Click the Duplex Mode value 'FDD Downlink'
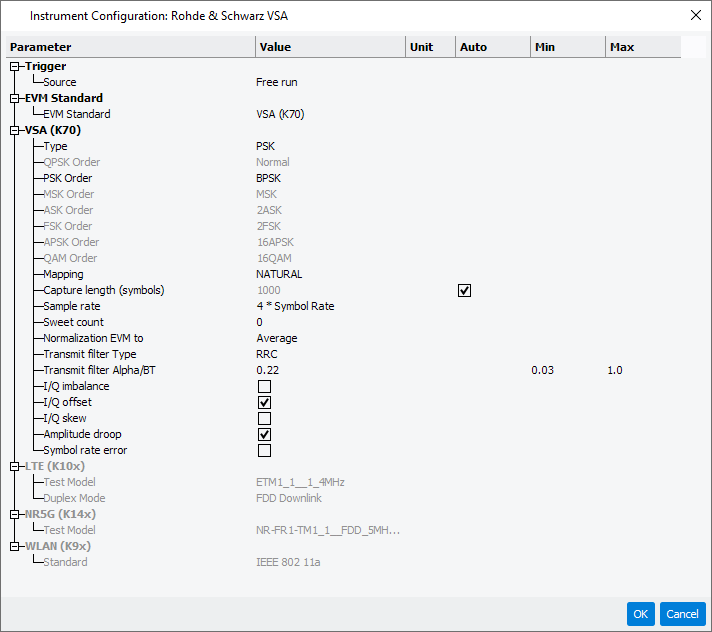This screenshot has height=632, width=712. [x=289, y=498]
